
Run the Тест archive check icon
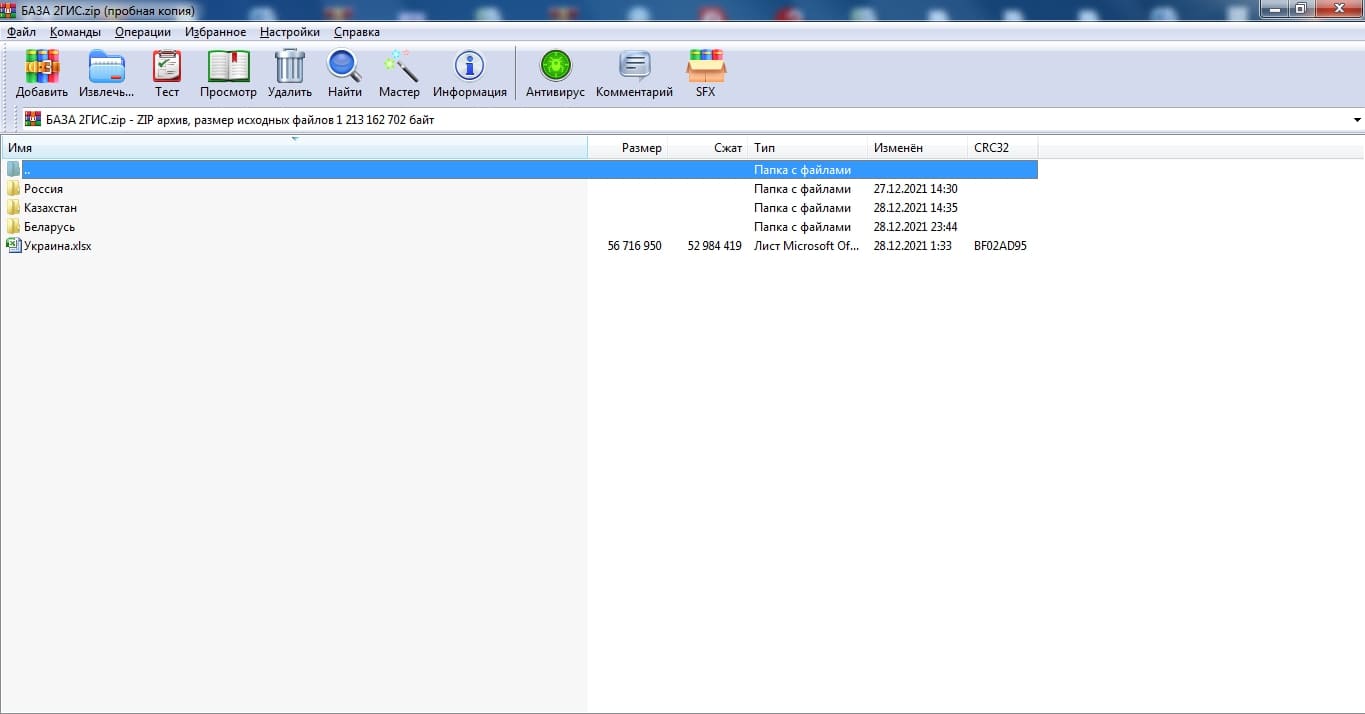167,66
